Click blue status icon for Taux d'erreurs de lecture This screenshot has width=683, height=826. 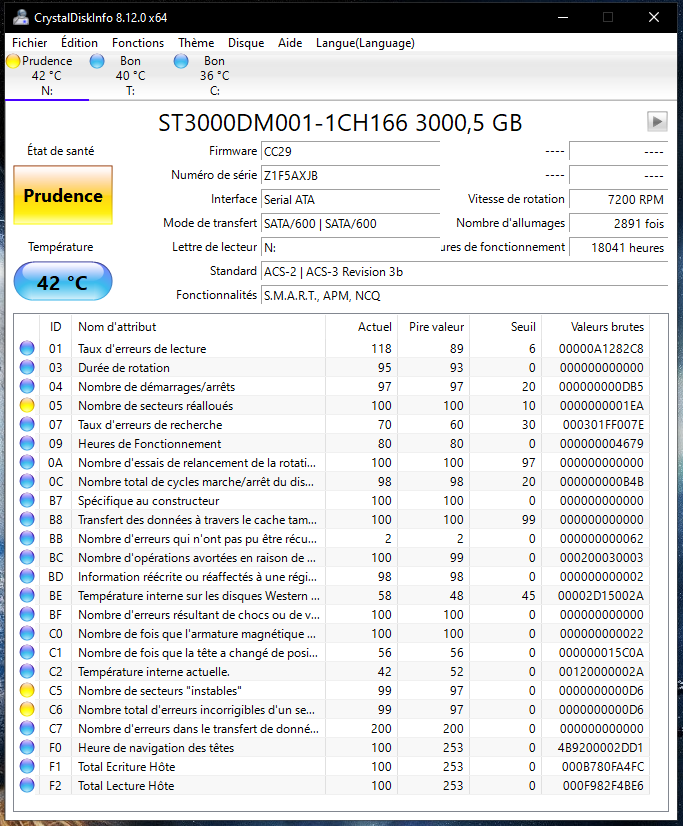tap(27, 349)
